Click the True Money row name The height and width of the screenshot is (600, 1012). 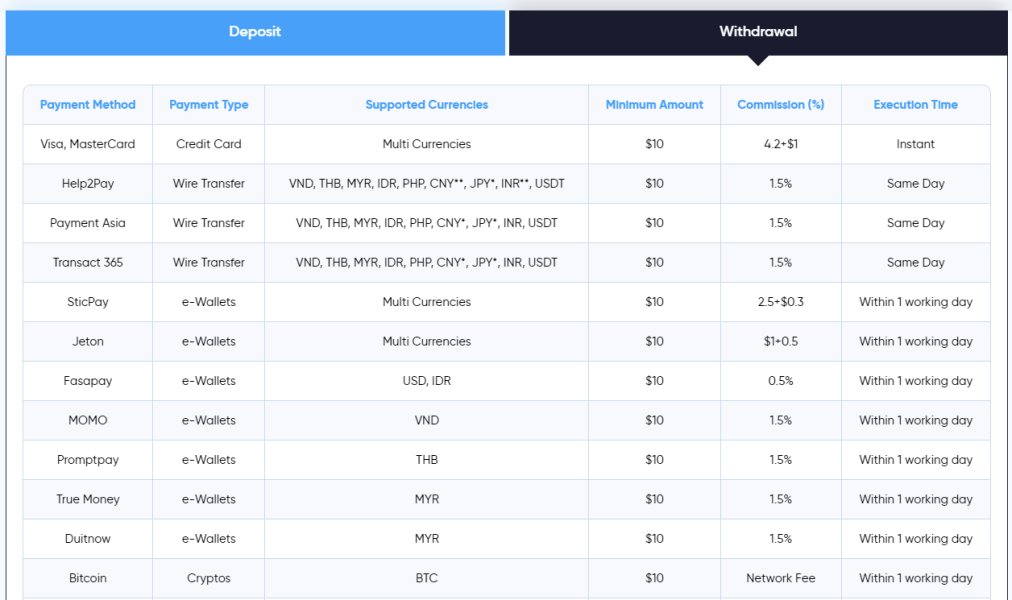point(88,499)
